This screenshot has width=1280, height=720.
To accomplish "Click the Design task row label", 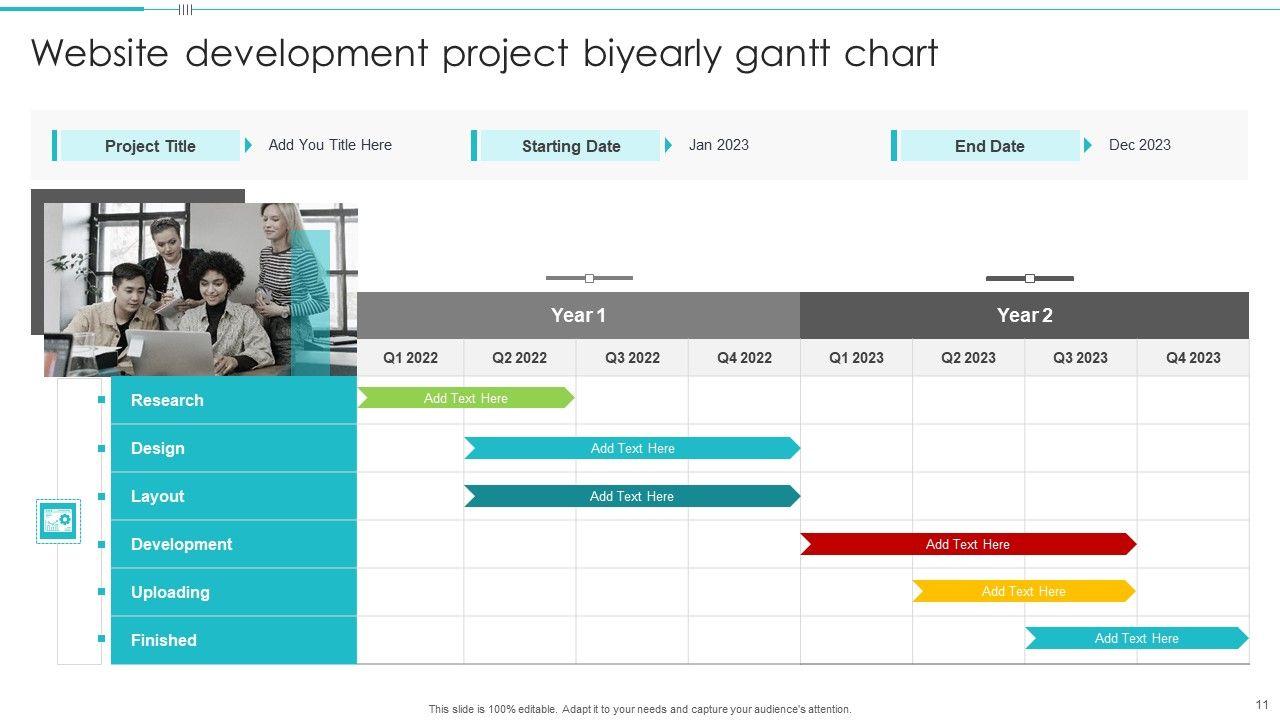I will coord(234,448).
